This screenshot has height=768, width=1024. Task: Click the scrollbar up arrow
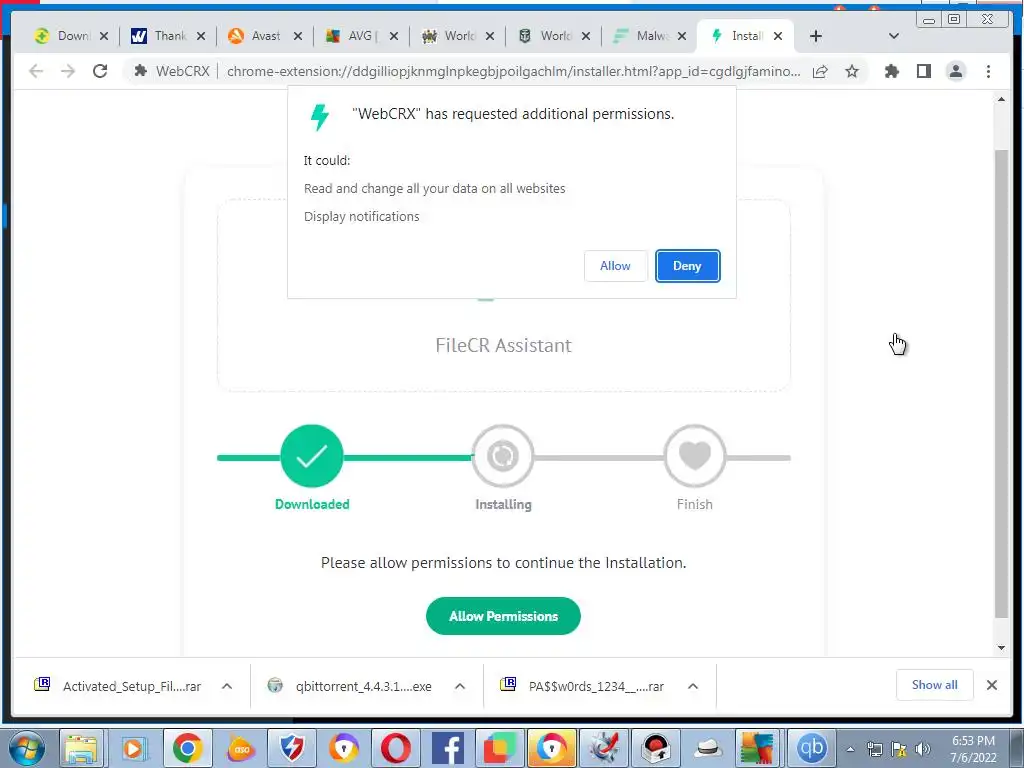point(1001,99)
